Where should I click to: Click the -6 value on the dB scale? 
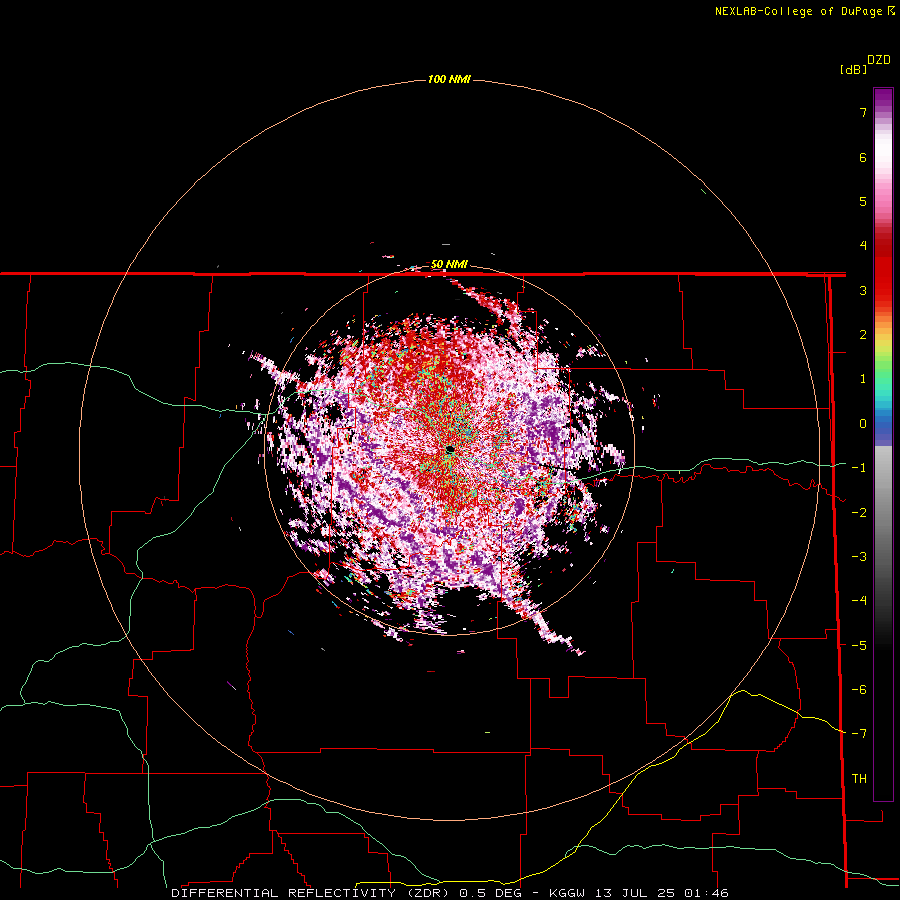coord(859,690)
